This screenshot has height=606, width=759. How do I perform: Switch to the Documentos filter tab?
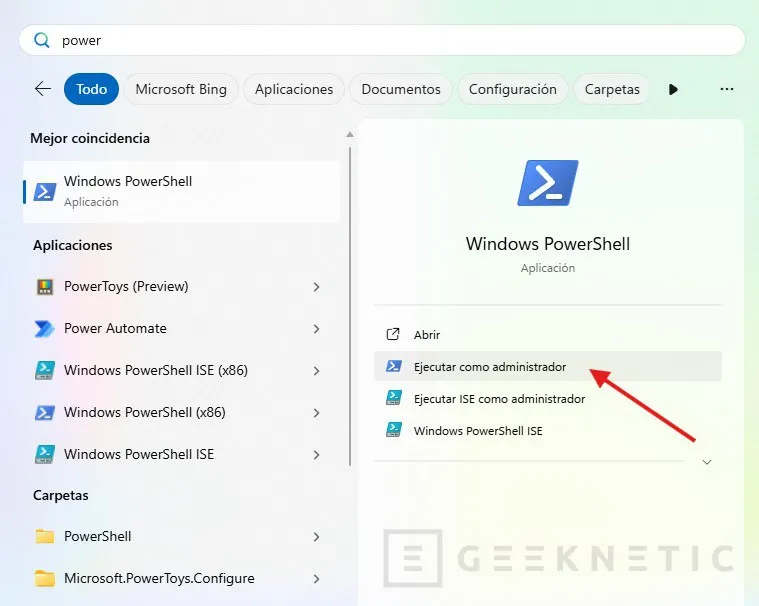coord(401,89)
